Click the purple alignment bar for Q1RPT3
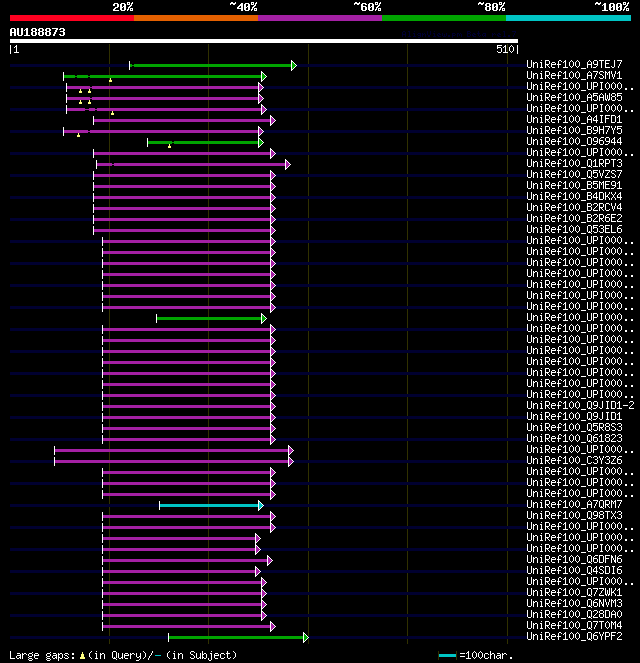The width and height of the screenshot is (640, 663). [x=191, y=164]
